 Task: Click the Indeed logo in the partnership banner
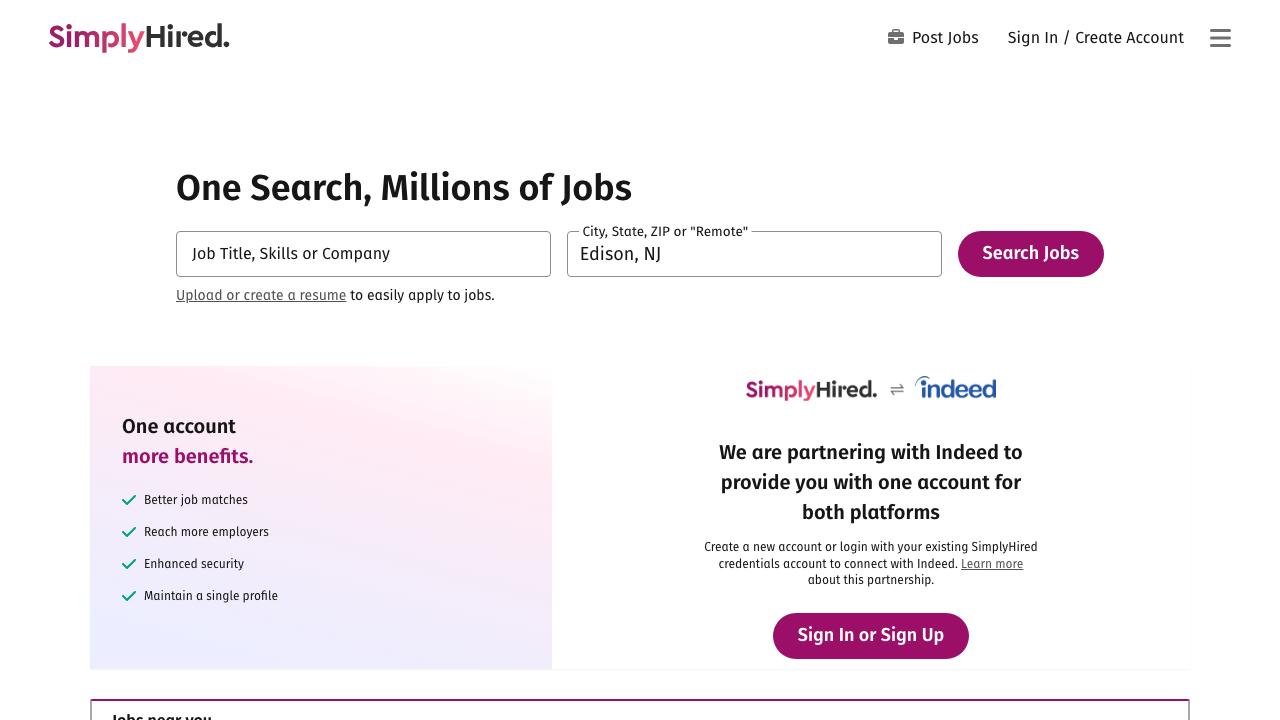click(956, 388)
